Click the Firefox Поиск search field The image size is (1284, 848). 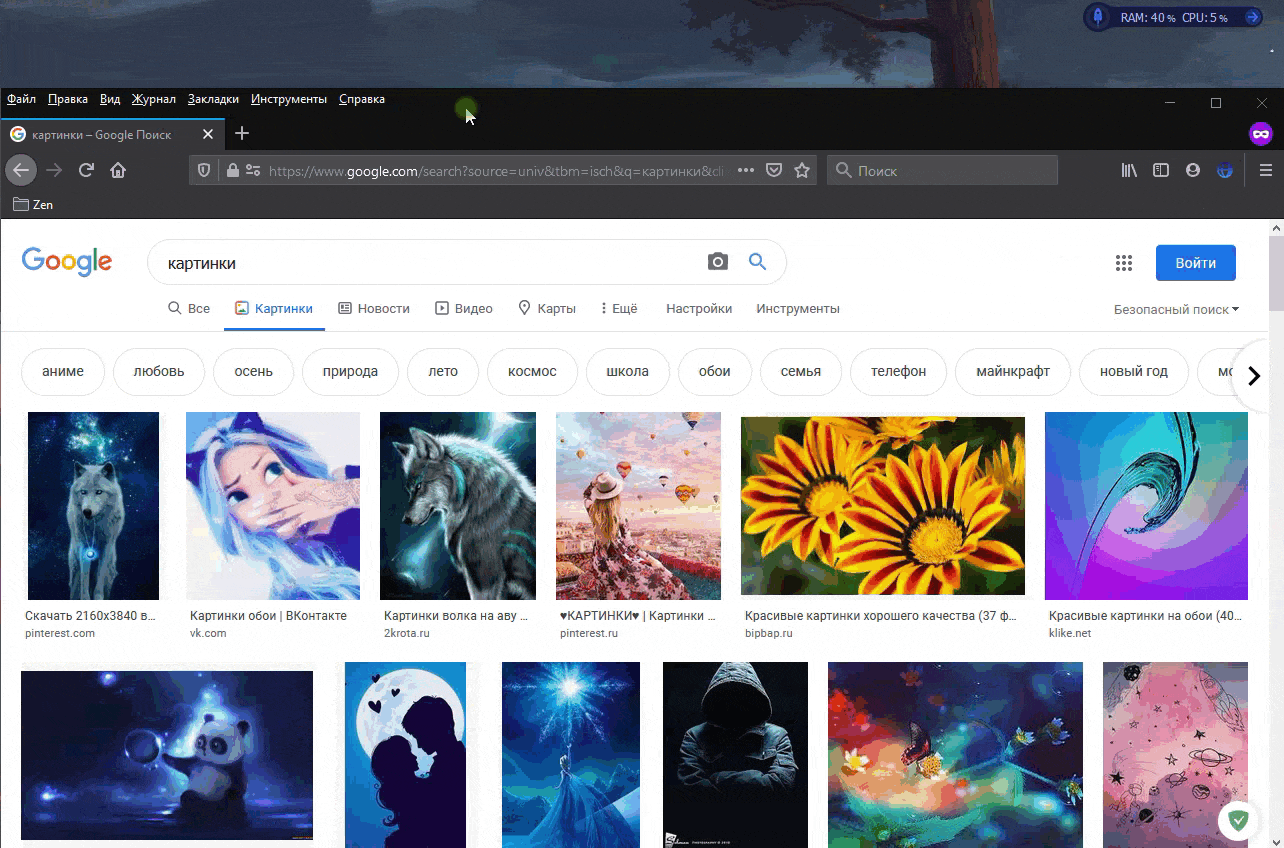pos(950,171)
